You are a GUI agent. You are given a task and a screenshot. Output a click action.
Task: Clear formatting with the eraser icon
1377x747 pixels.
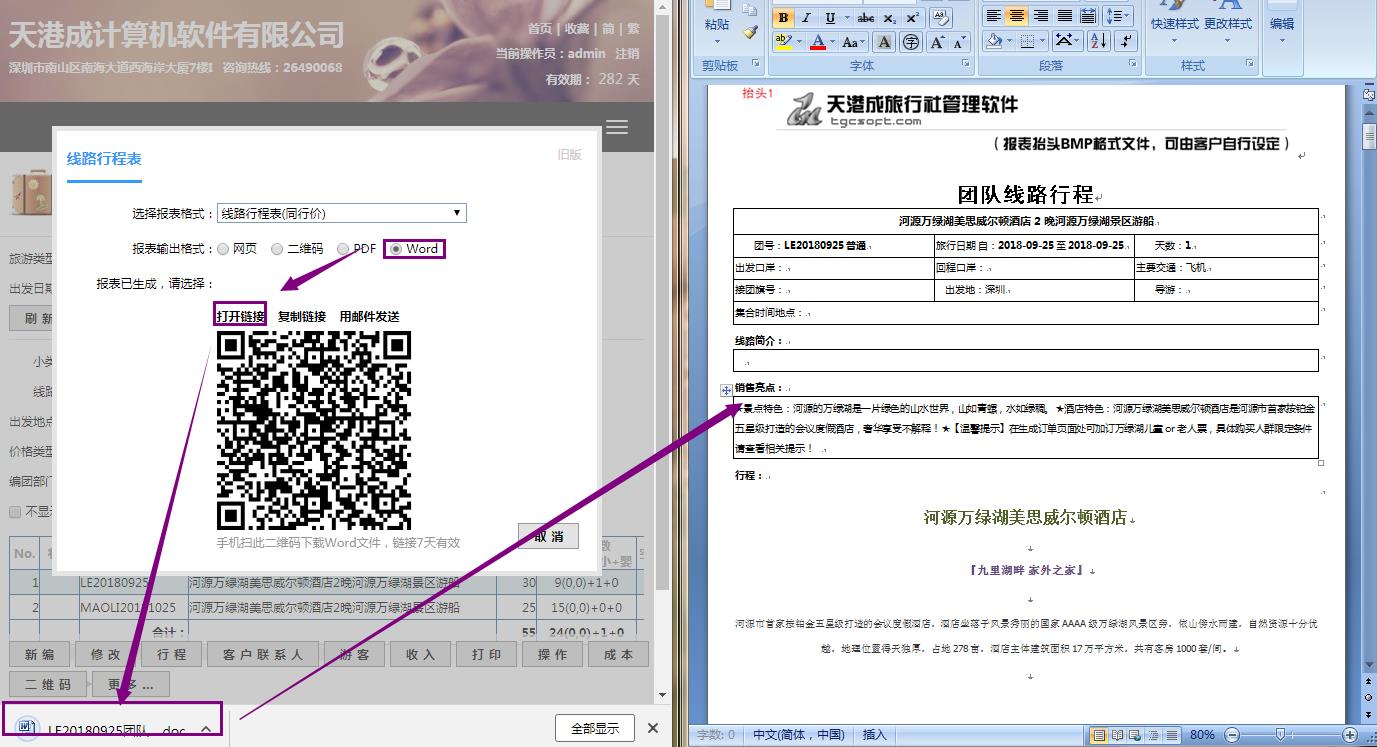(x=940, y=18)
